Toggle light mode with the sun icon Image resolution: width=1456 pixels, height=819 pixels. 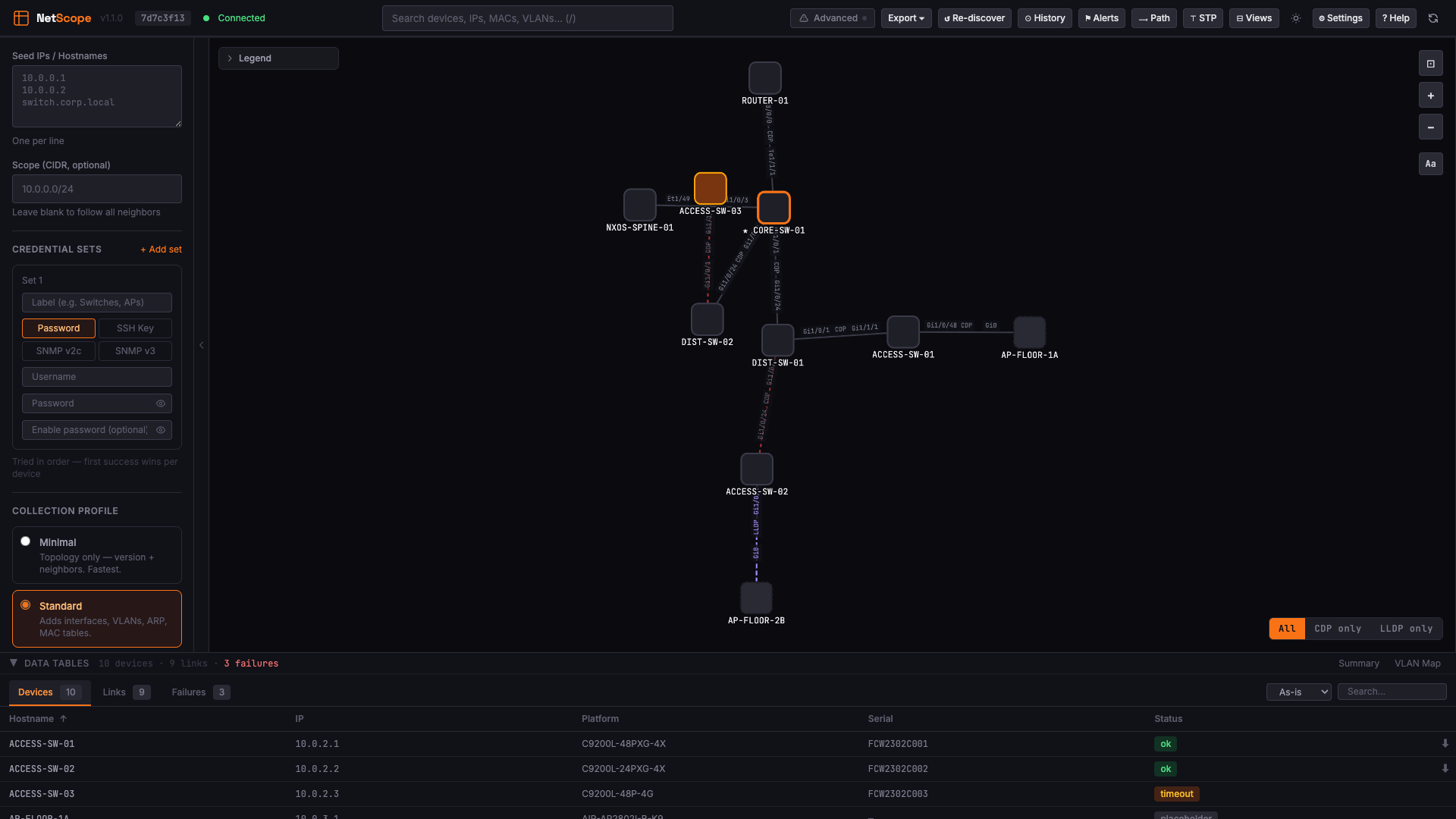(1295, 18)
